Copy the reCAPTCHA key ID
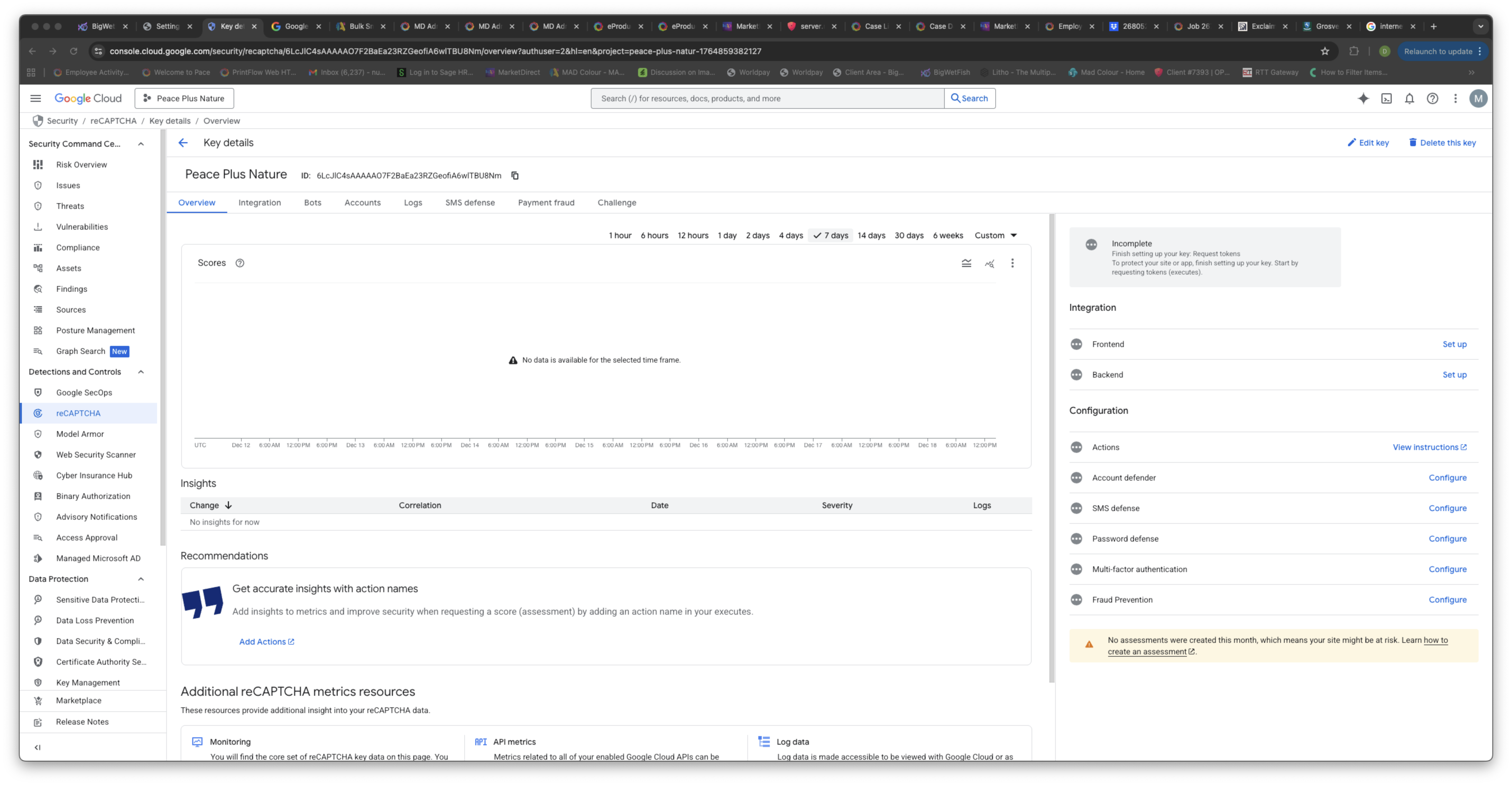Image resolution: width=1512 pixels, height=785 pixels. click(515, 176)
